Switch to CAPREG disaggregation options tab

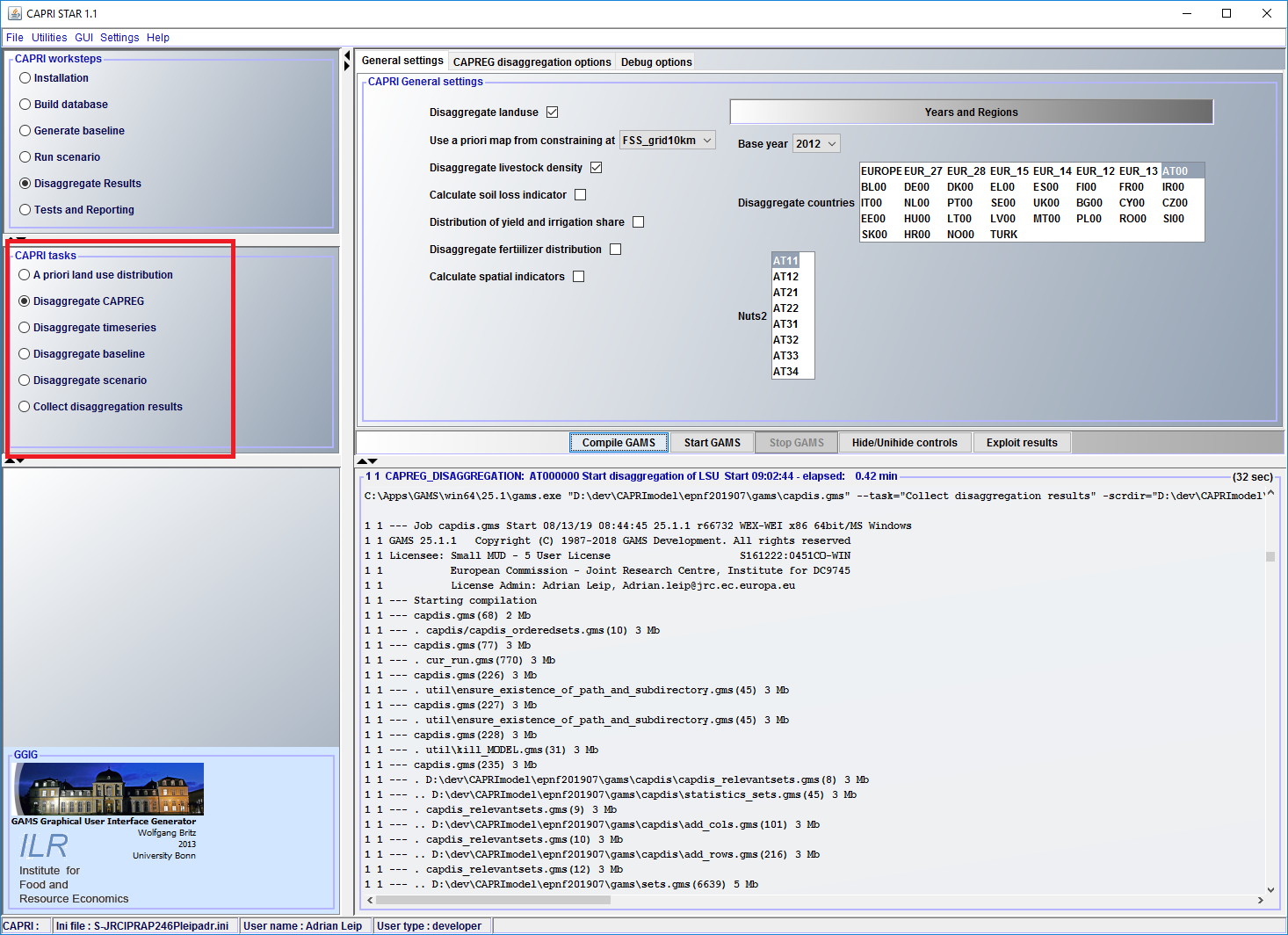(532, 62)
